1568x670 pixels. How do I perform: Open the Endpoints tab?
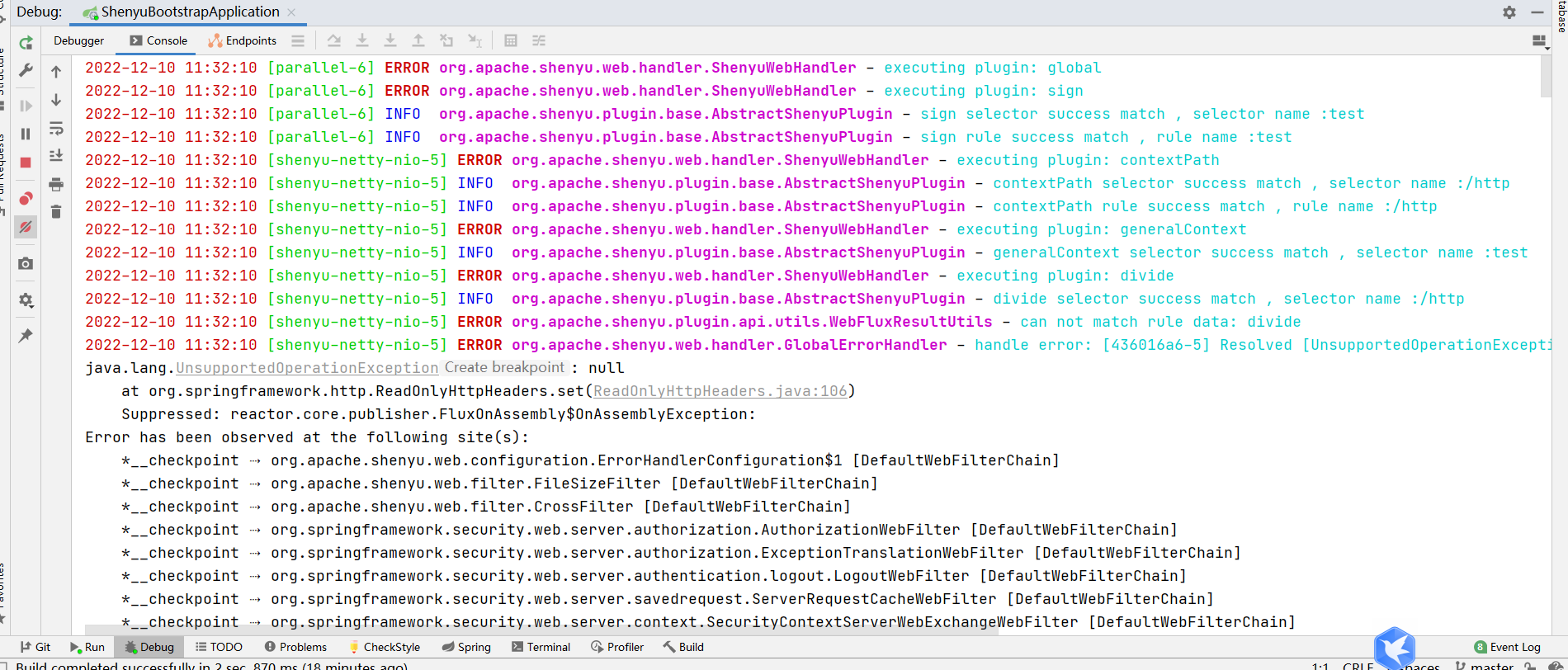242,40
